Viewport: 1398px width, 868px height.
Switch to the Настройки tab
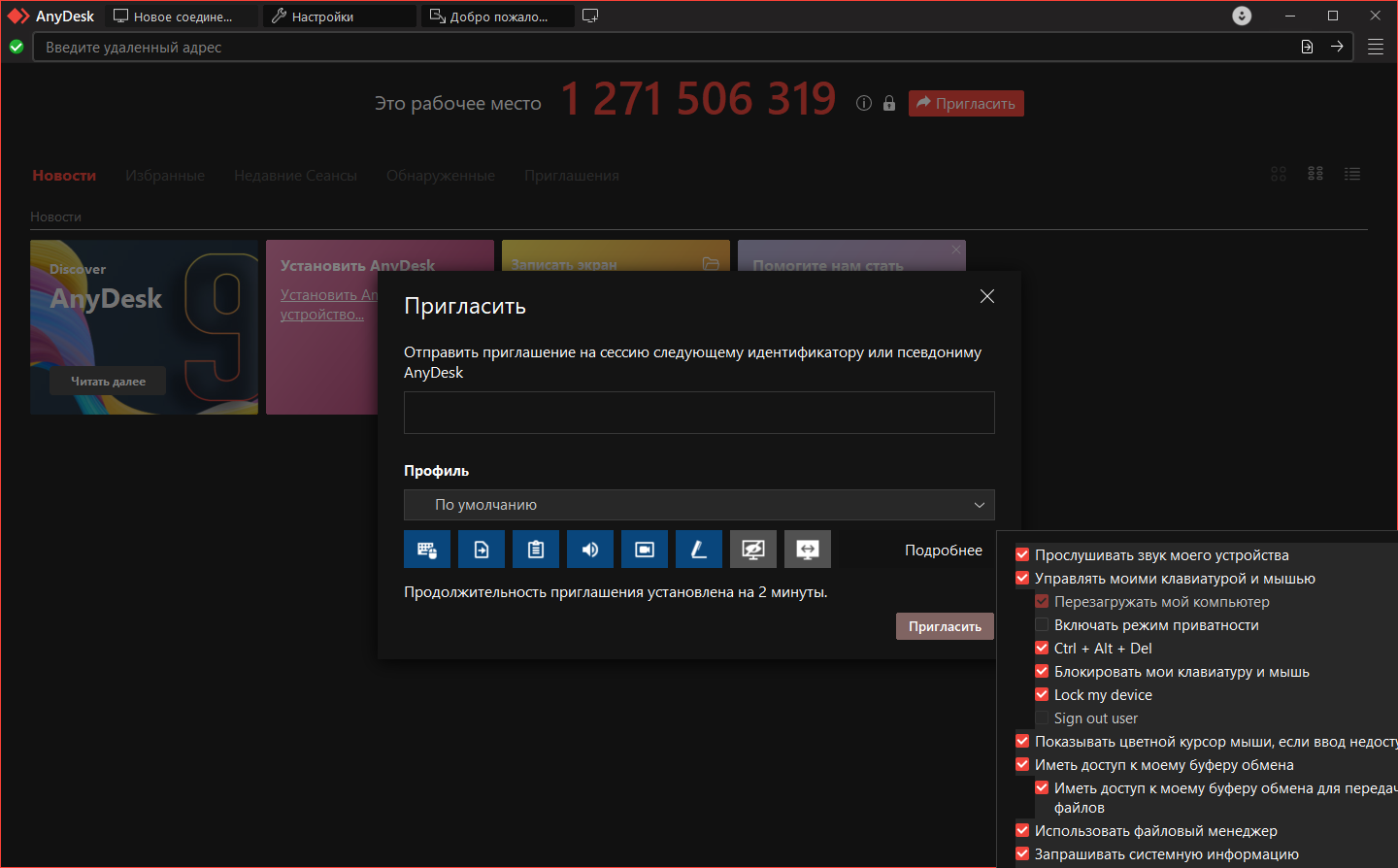coord(340,17)
